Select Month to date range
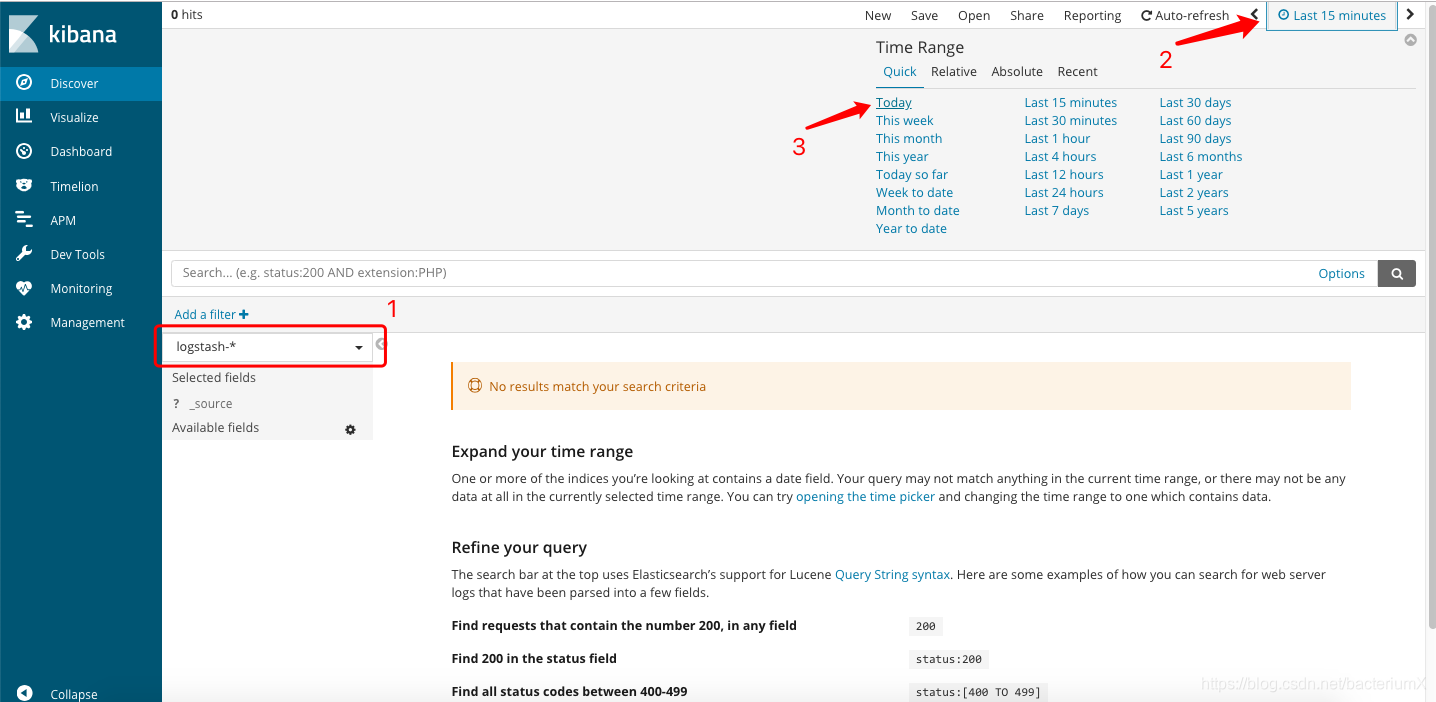This screenshot has width=1436, height=702. [918, 210]
